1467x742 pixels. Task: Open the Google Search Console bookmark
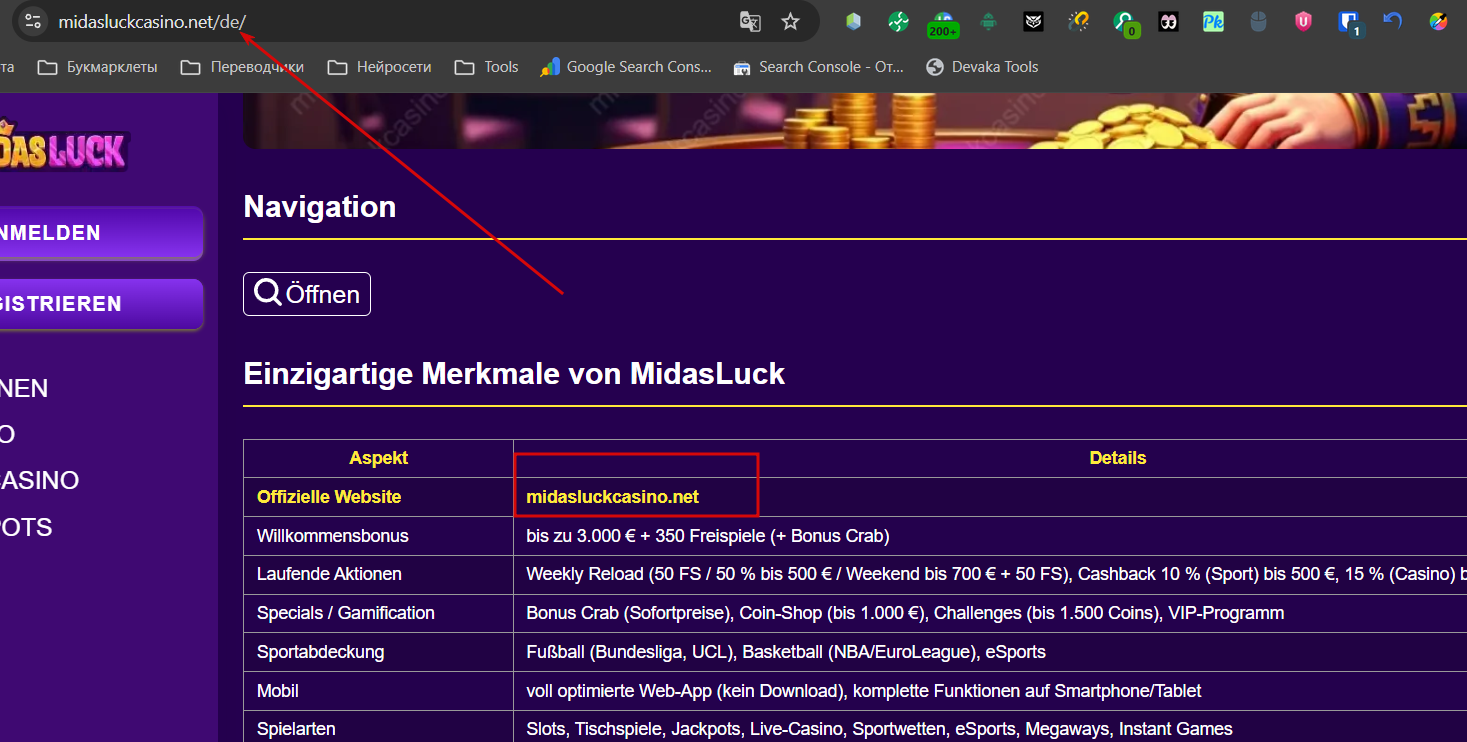point(626,67)
